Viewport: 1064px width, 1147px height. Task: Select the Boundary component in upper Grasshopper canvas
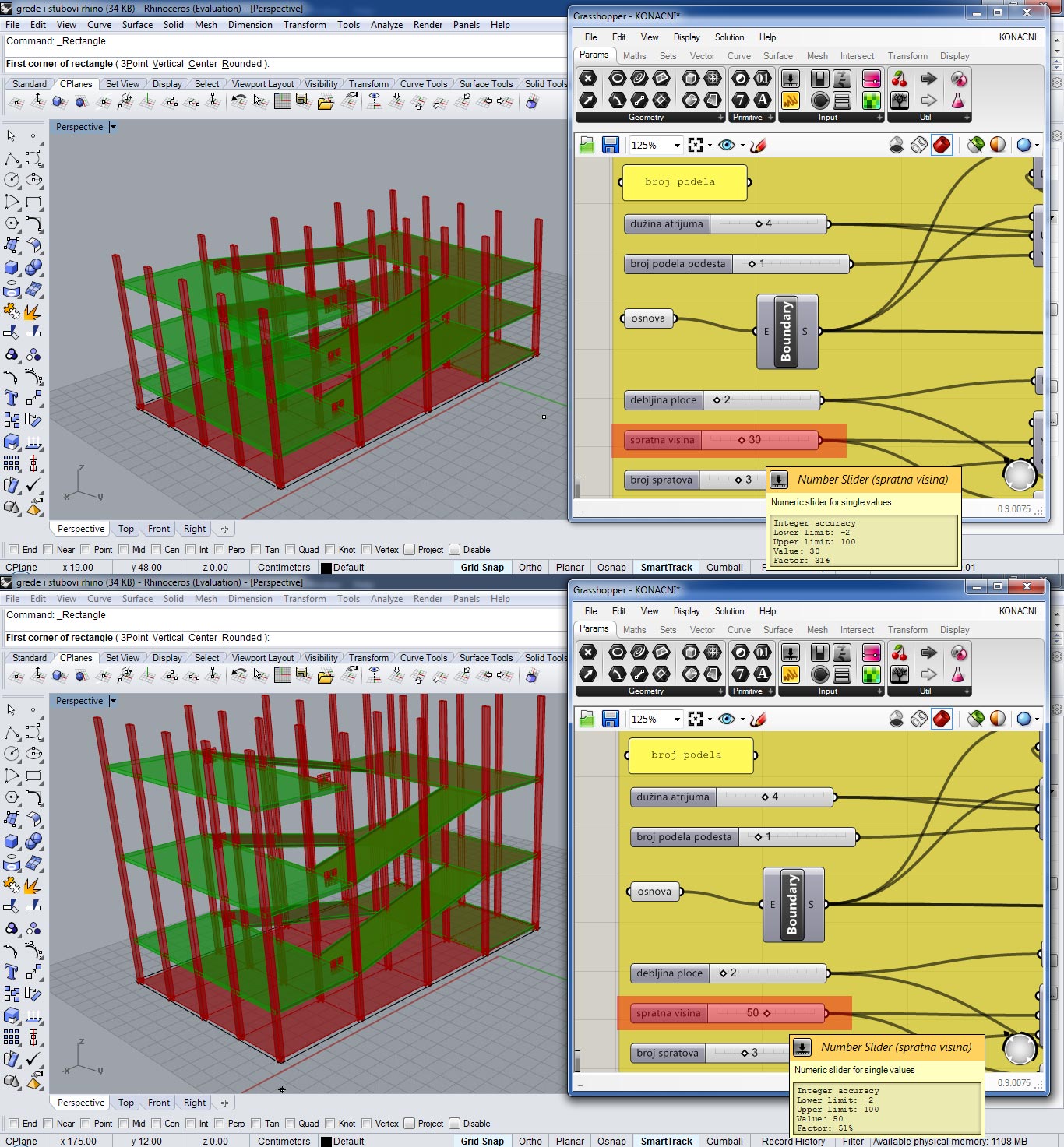coord(787,332)
